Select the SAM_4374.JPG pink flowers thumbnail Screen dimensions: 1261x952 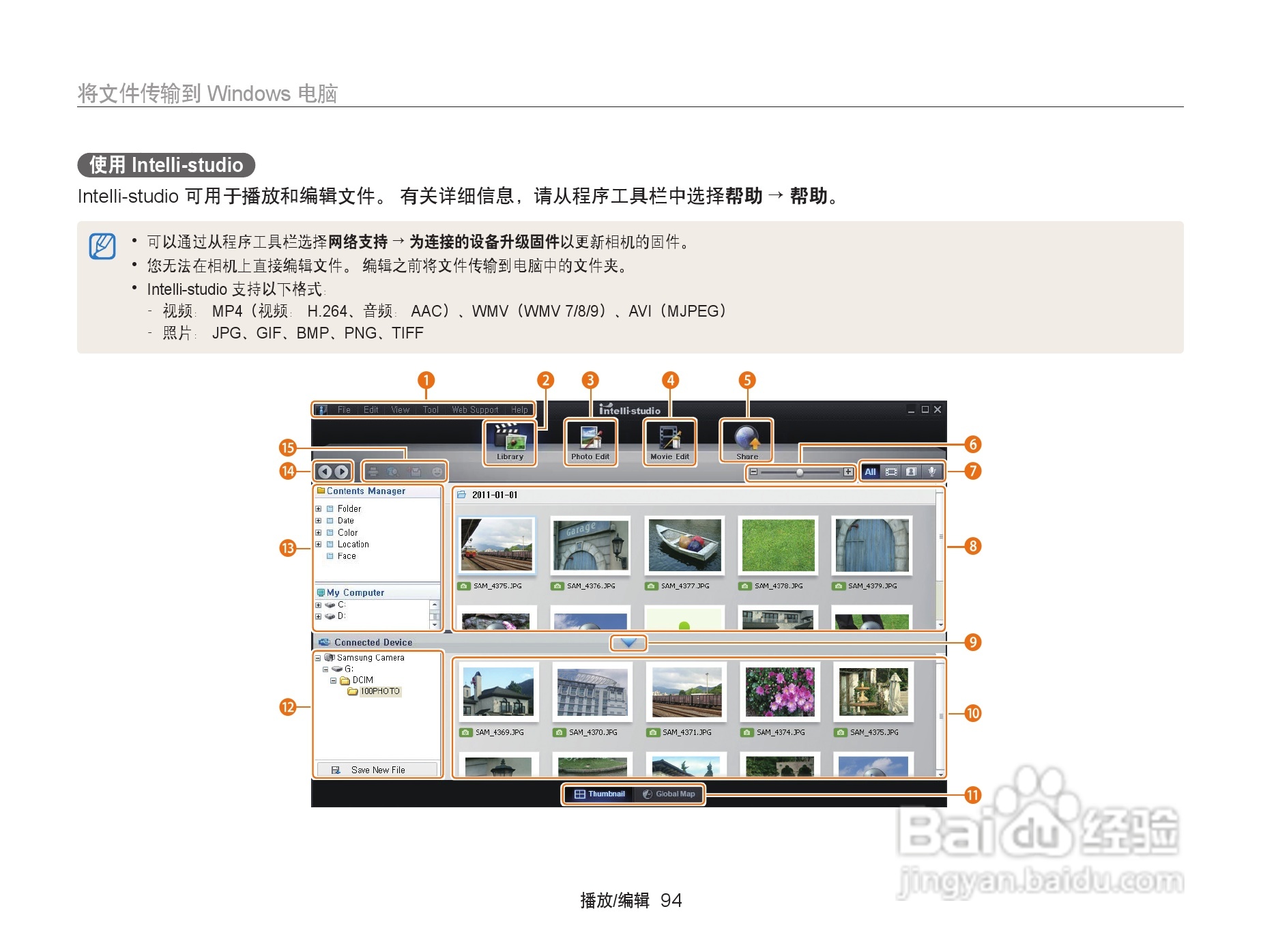tap(780, 691)
